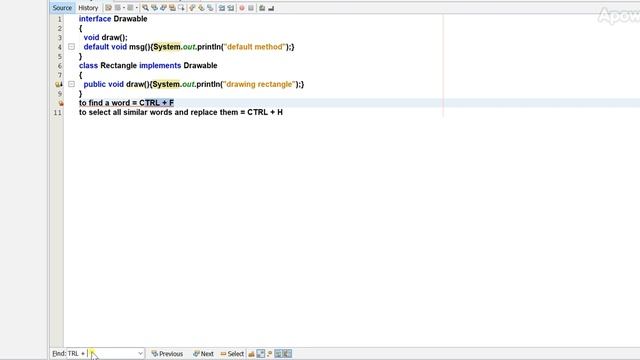Click the Find Selection magnifier icon

pyautogui.click(x=145, y=8)
